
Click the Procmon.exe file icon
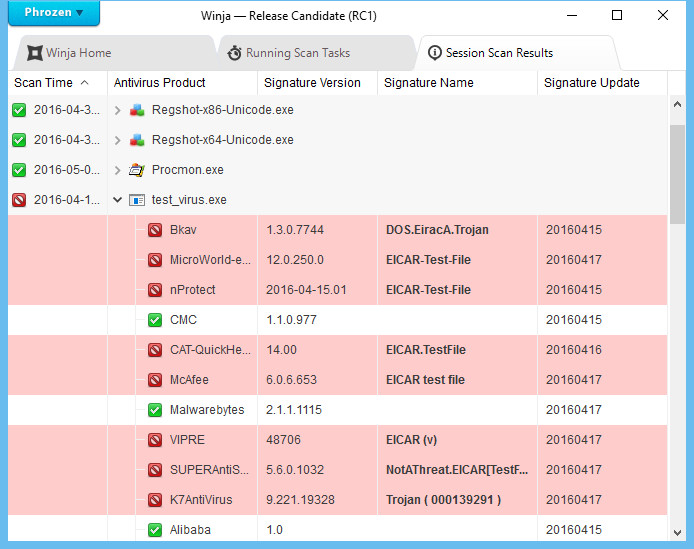click(137, 170)
